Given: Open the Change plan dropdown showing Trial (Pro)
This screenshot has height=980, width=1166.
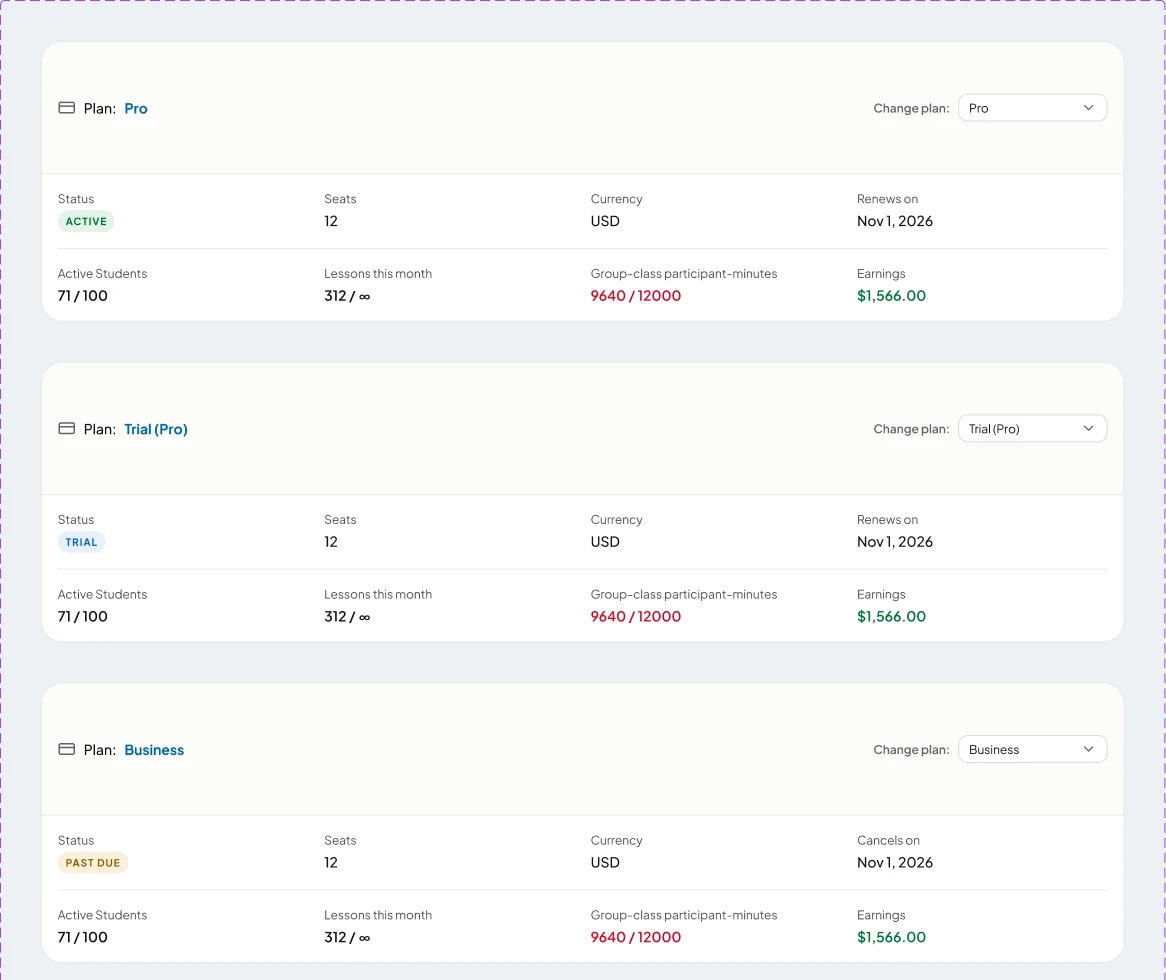Looking at the screenshot, I should 1032,428.
